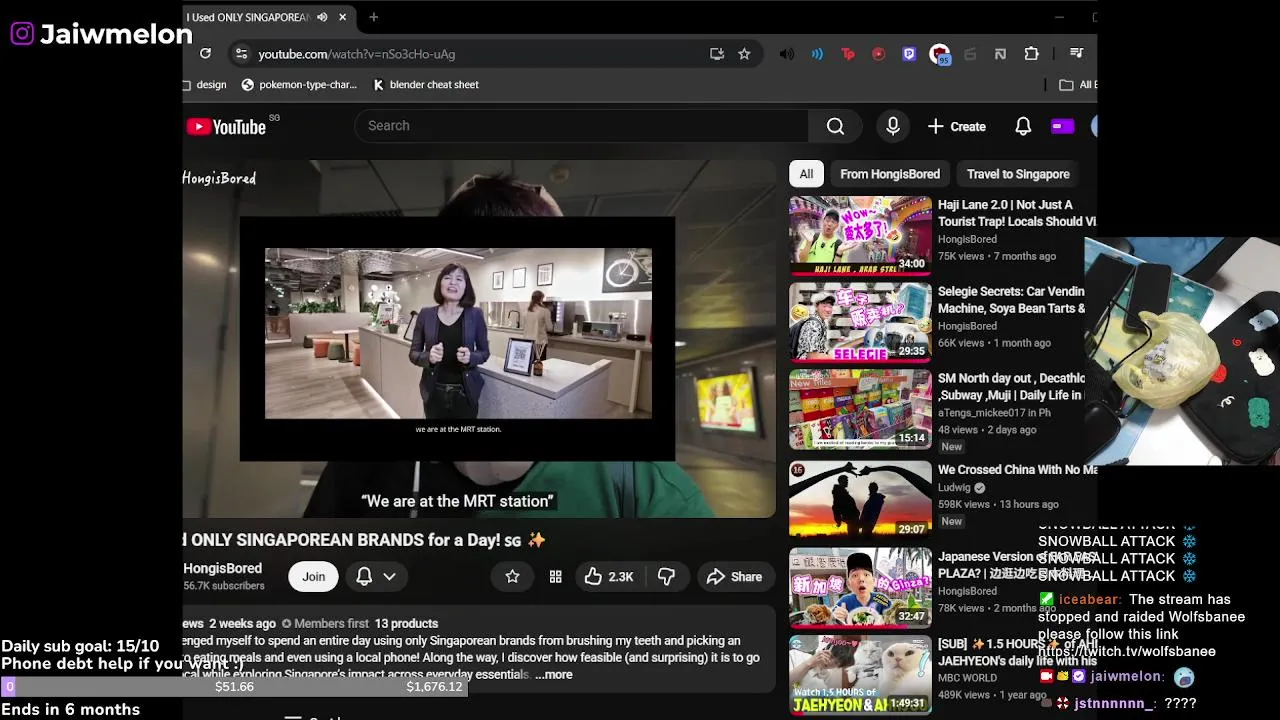Click the Ludwig channel name
This screenshot has width=1280, height=720.
[x=954, y=488]
